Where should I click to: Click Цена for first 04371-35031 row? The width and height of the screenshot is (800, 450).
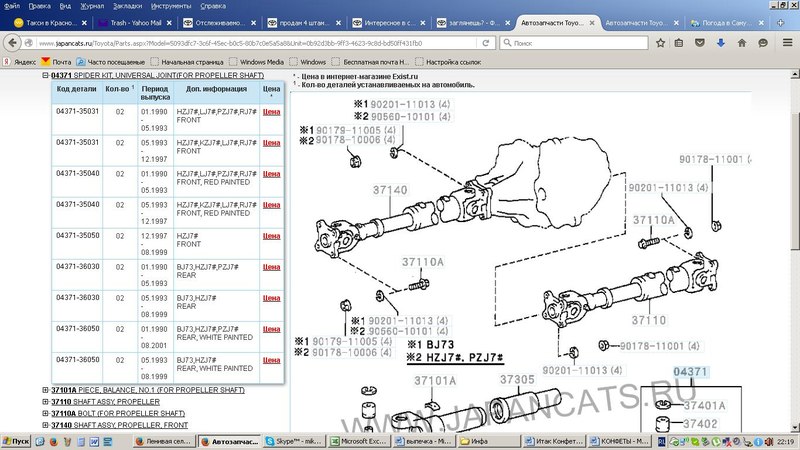point(271,112)
